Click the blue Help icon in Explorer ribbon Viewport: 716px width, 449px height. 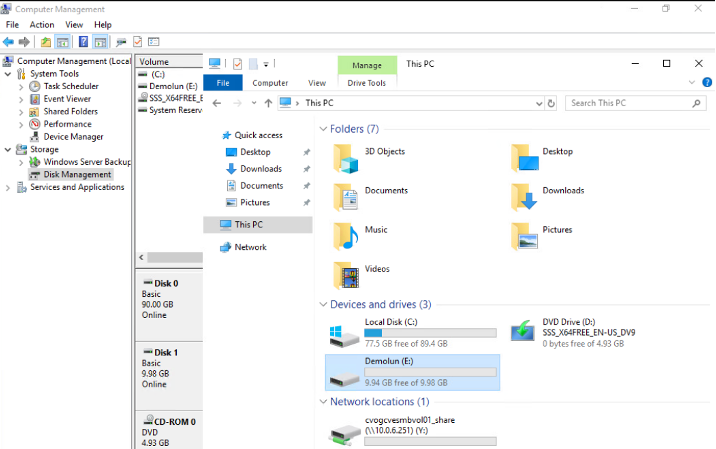pos(707,82)
